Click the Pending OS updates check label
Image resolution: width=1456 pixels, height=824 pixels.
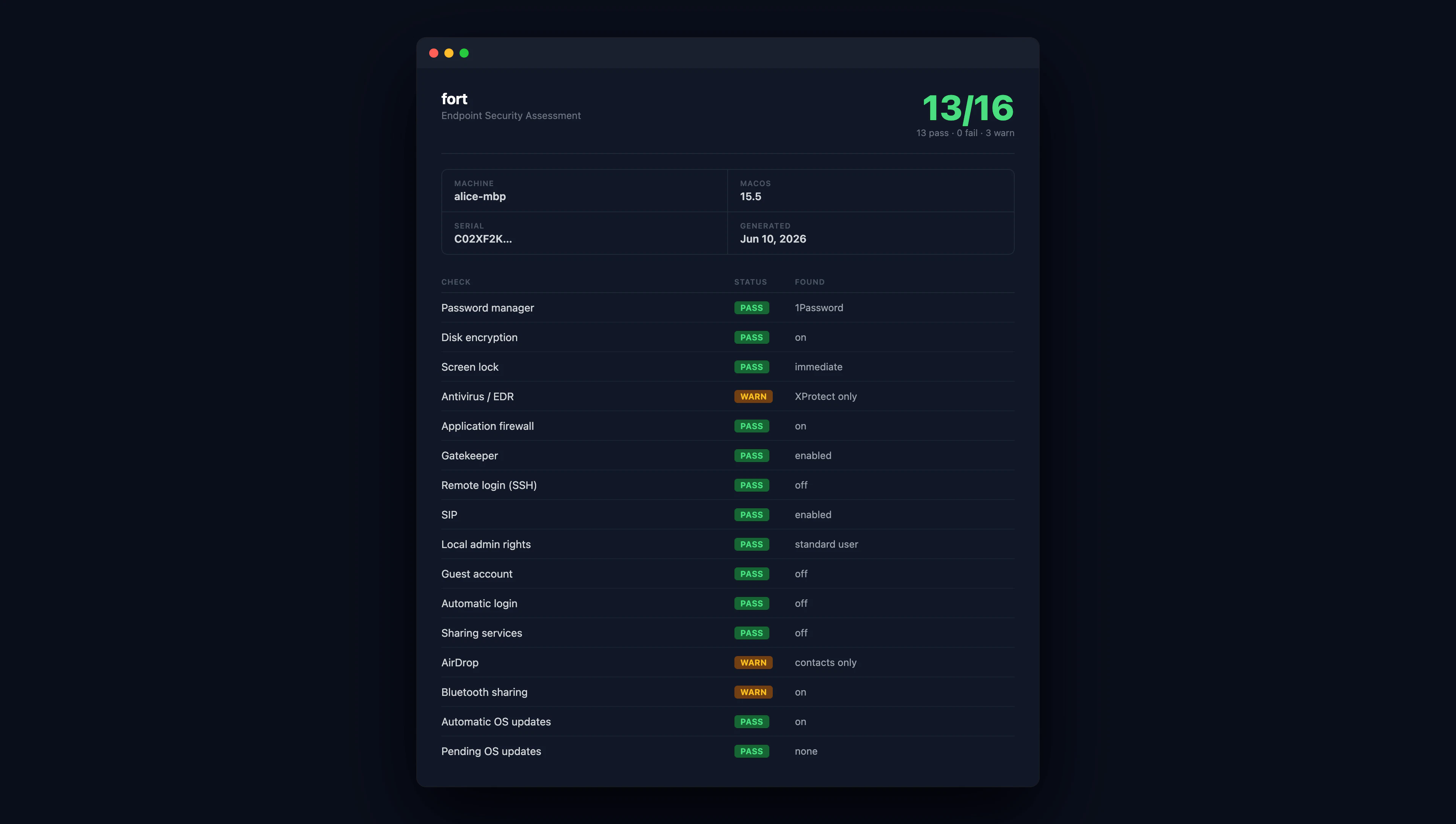(x=491, y=752)
